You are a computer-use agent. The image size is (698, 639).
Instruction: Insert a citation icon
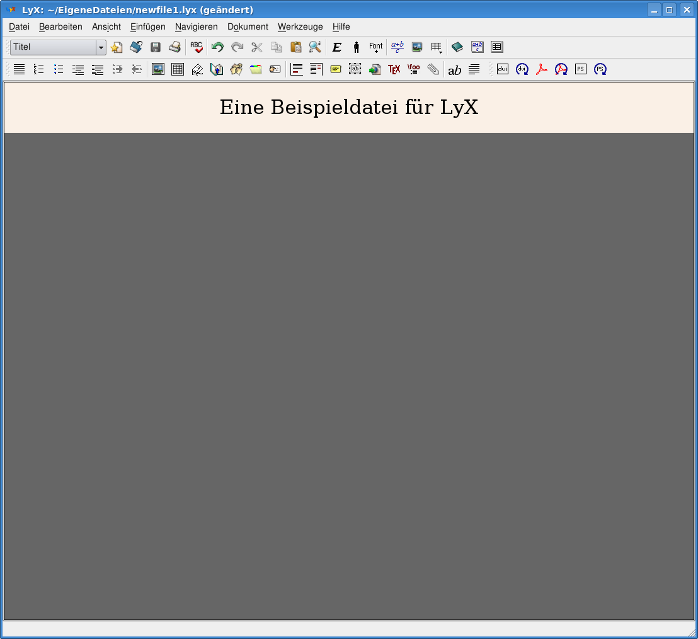point(236,69)
